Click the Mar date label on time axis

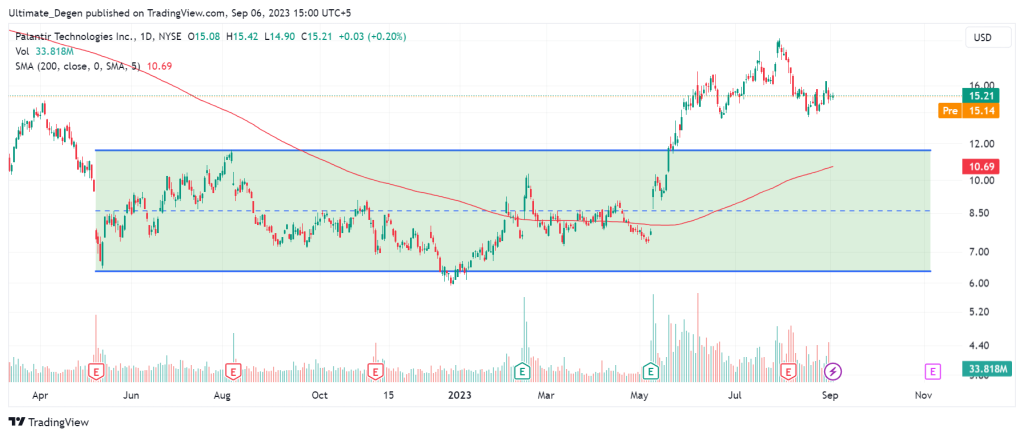tap(547, 395)
